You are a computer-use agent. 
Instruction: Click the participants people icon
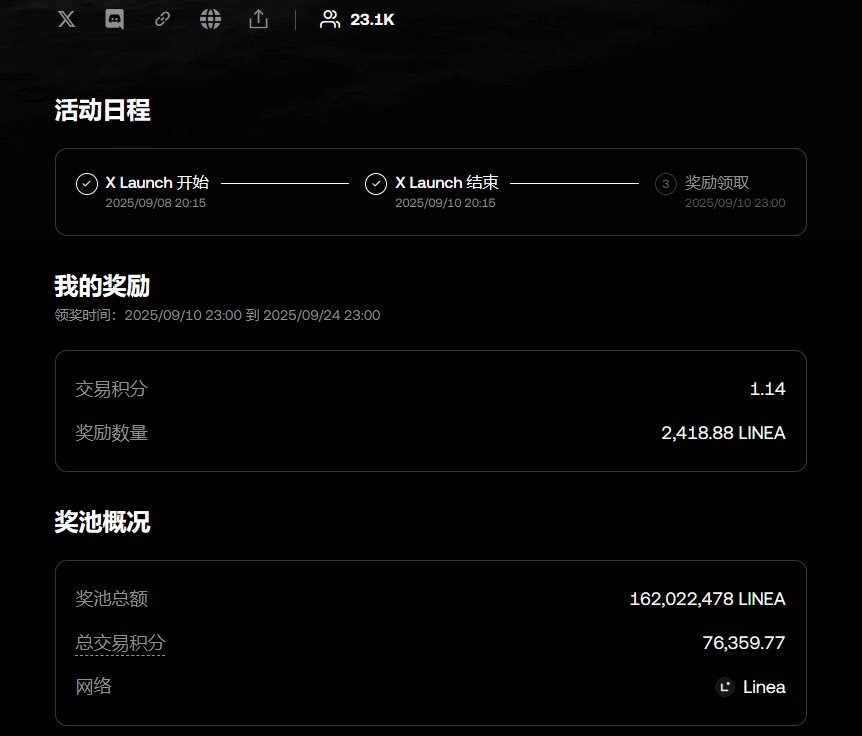point(330,19)
